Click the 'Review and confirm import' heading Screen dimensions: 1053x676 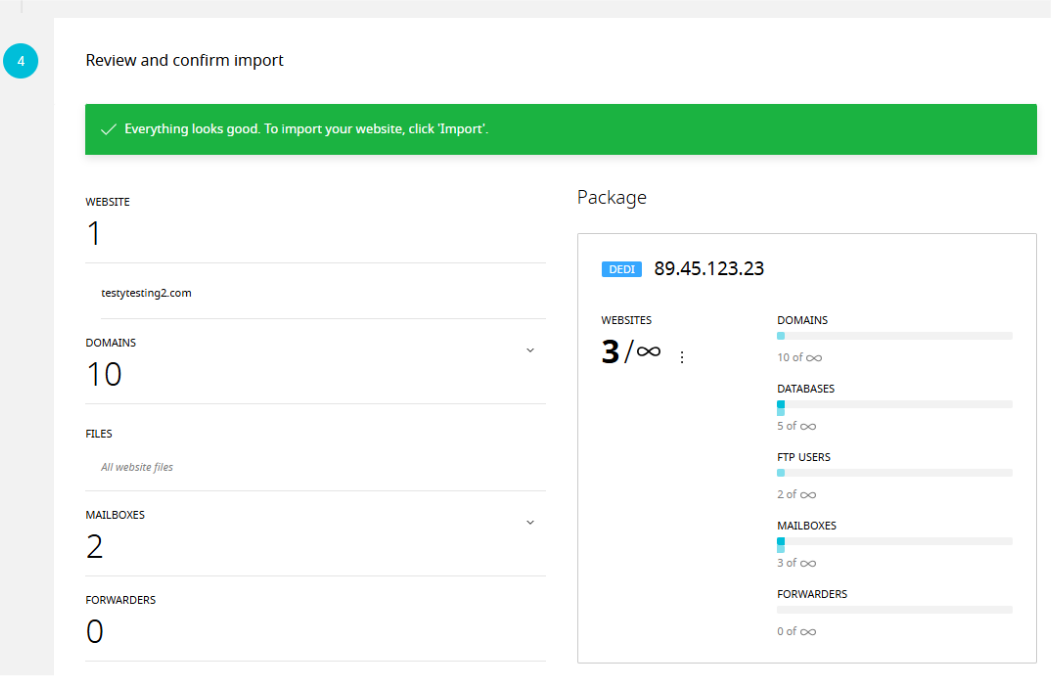pyautogui.click(x=185, y=60)
